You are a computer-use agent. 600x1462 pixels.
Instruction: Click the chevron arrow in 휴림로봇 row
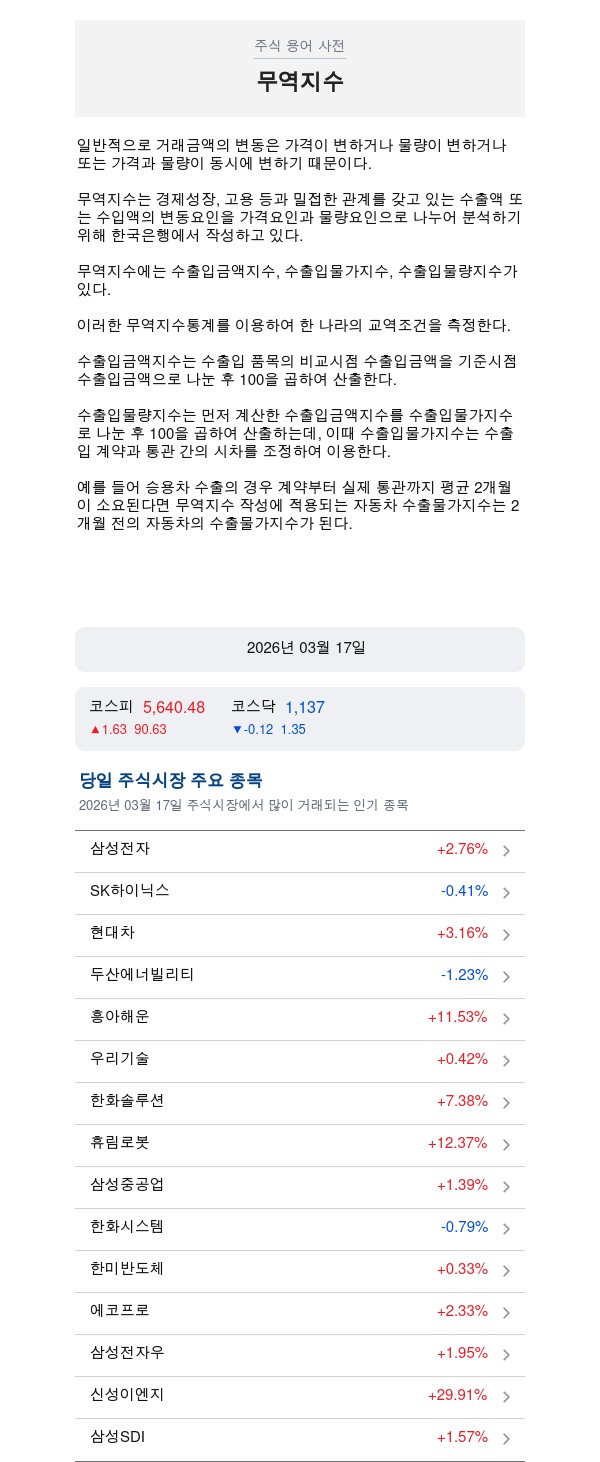(506, 1145)
